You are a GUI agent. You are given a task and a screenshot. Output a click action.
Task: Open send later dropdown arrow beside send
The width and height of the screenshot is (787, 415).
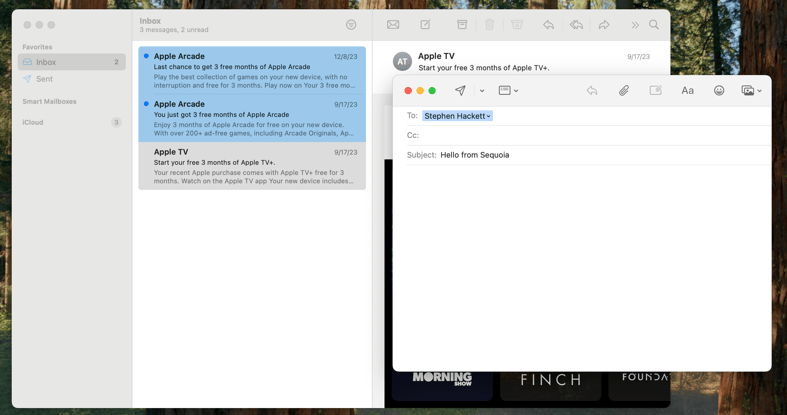(482, 91)
